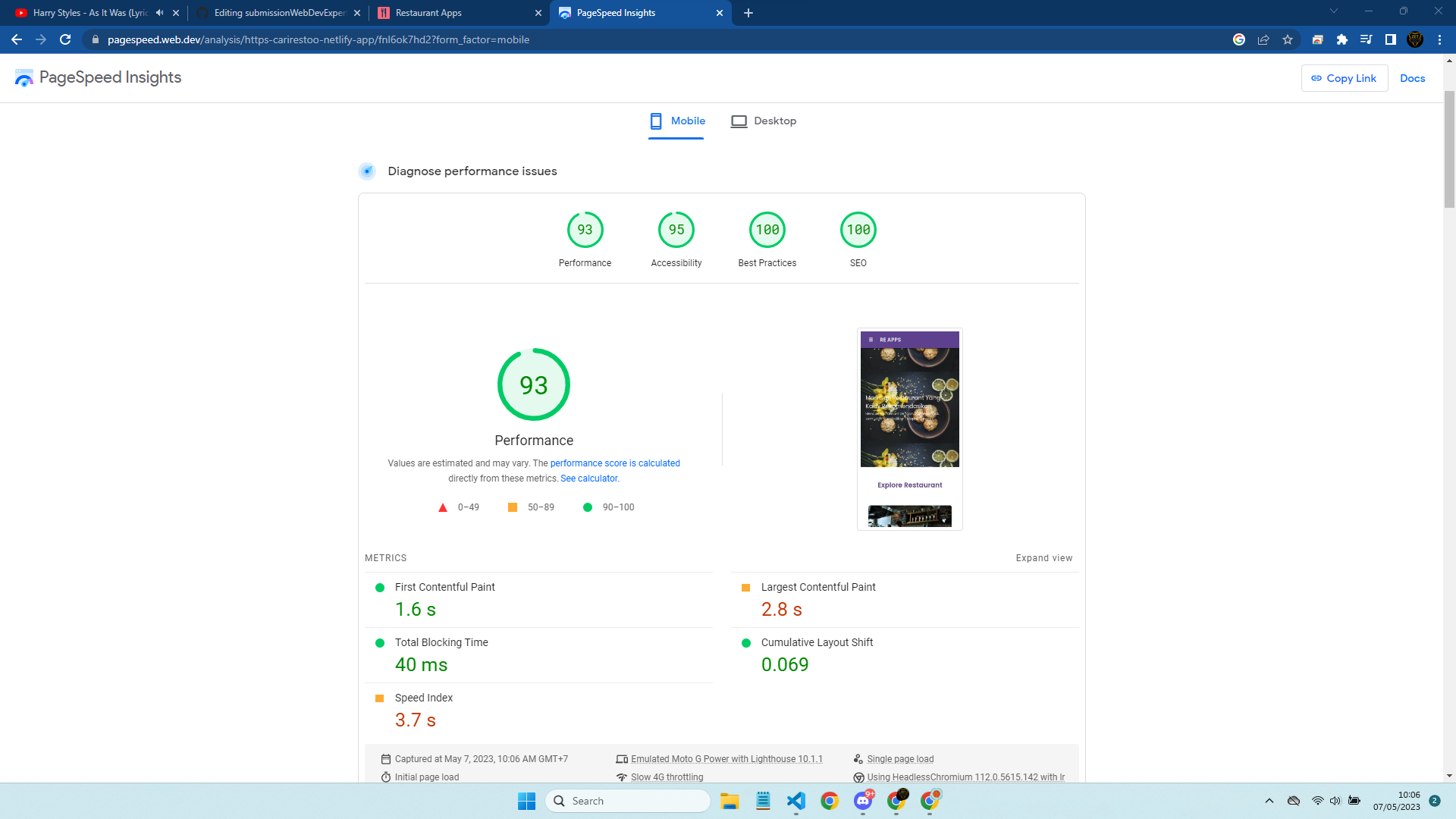Reload the PageSpeed Insights page

(x=65, y=39)
